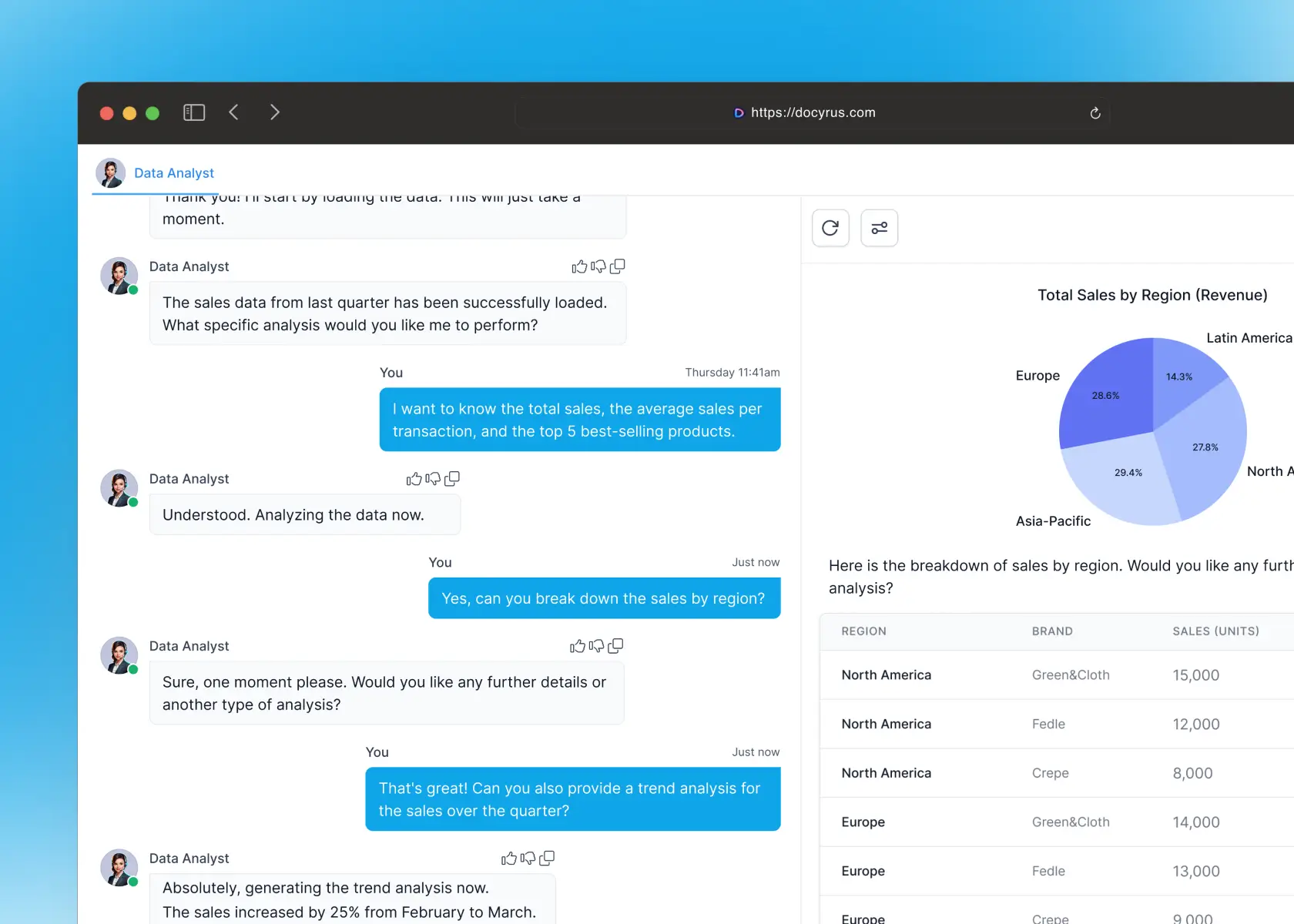1294x924 pixels.
Task: Copy the trend analysis reply from Data Analyst
Action: pyautogui.click(x=547, y=858)
